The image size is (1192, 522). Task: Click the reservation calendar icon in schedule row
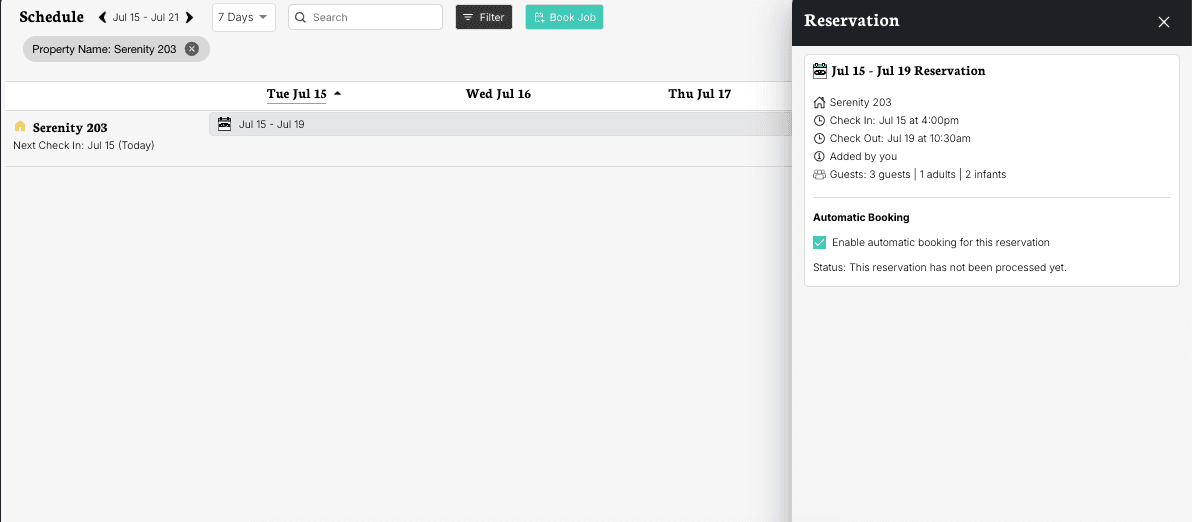pyautogui.click(x=224, y=124)
